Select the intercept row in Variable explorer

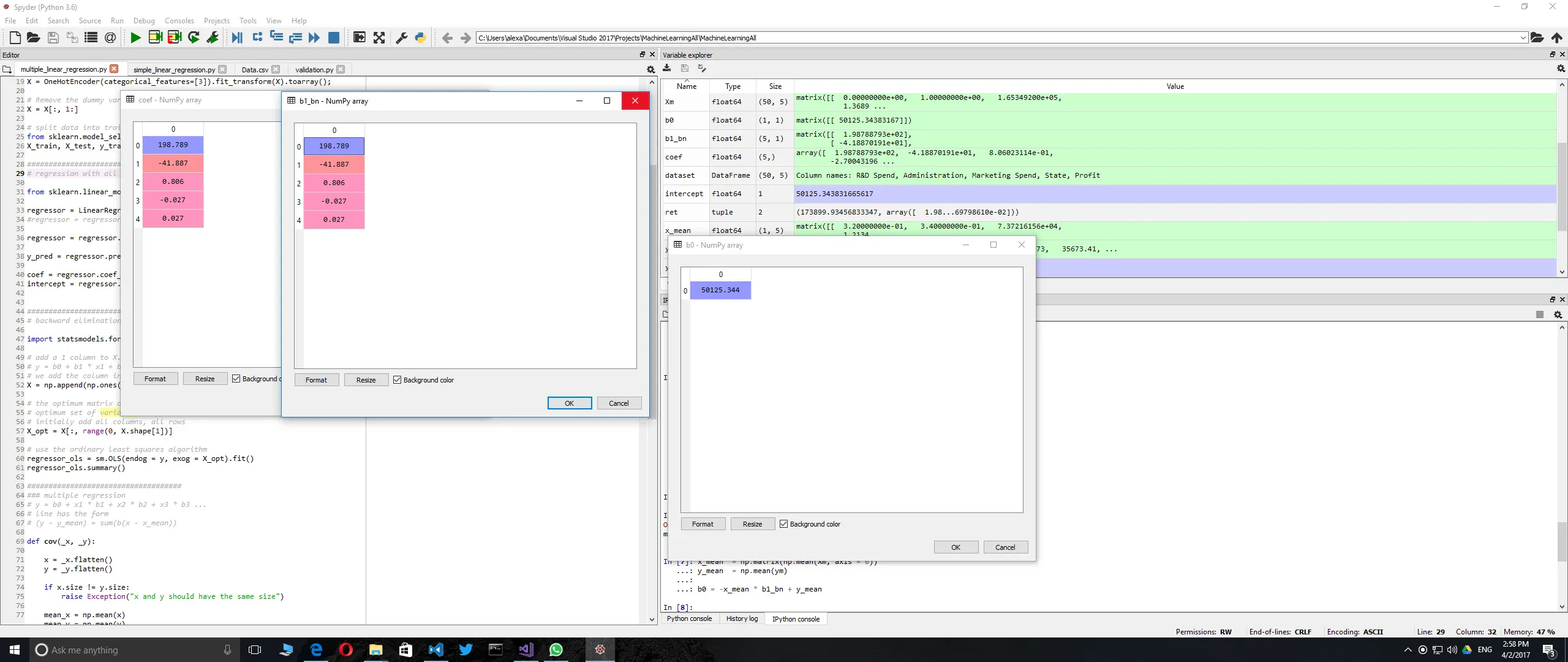(x=1109, y=194)
